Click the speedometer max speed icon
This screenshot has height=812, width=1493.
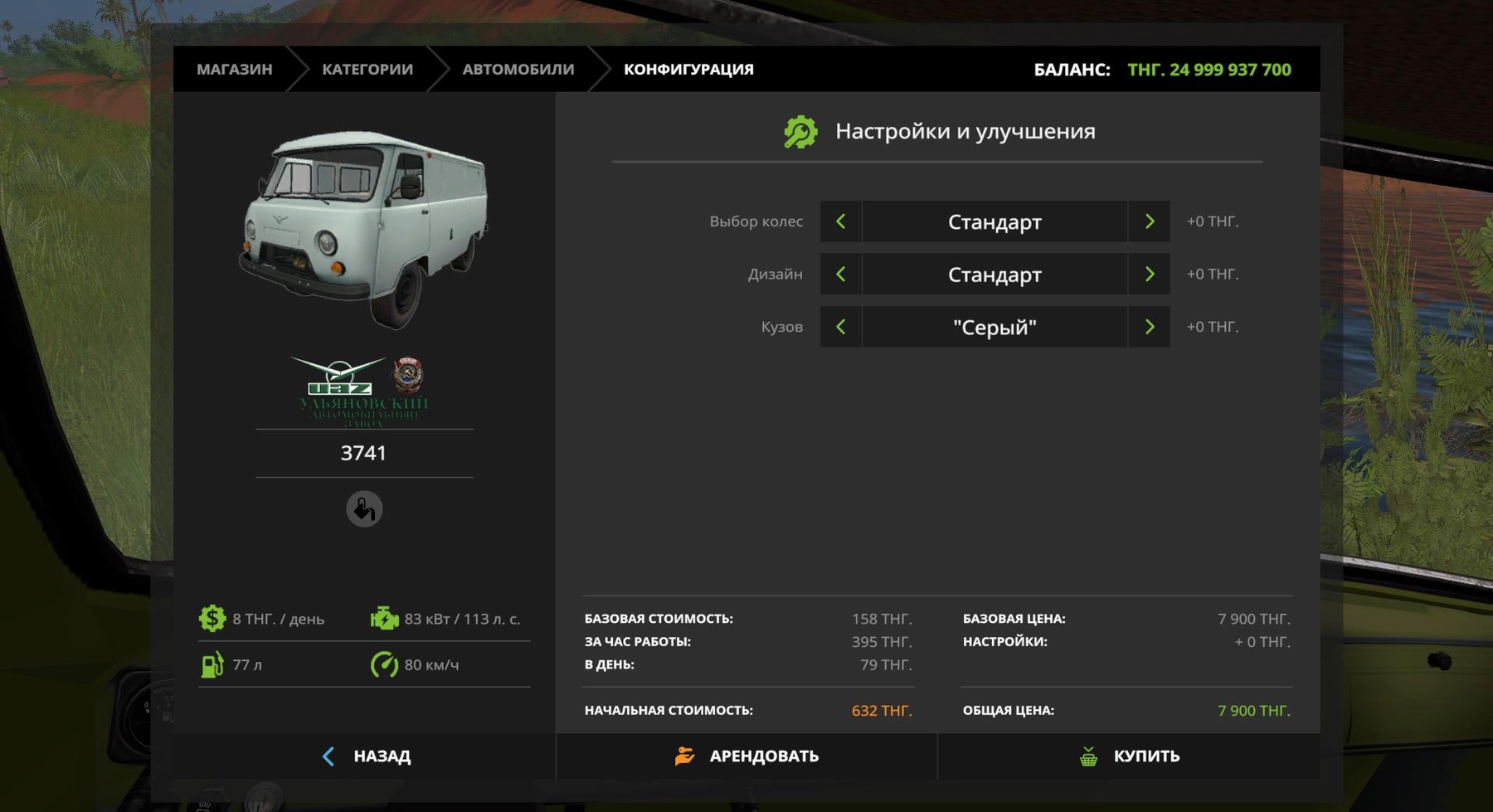pos(384,665)
